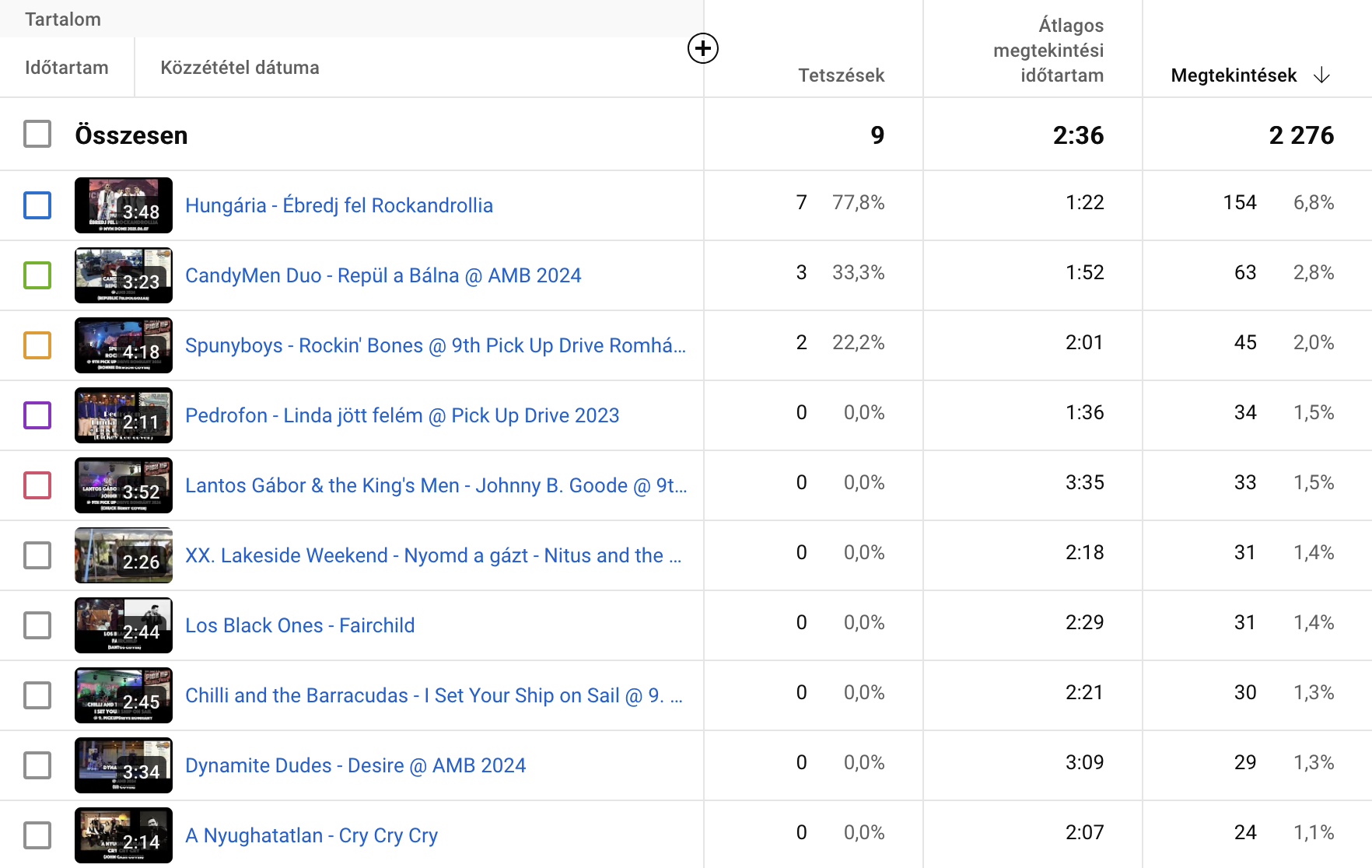1372x868 pixels.
Task: Sort by the Megtekintések column header
Action: tap(1233, 75)
